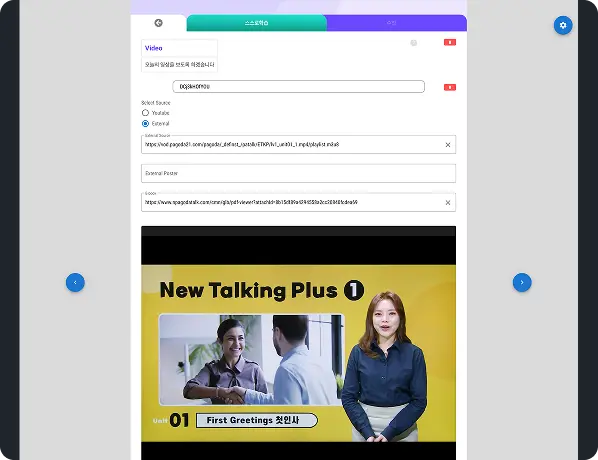Click the empty External Poster field

(299, 174)
